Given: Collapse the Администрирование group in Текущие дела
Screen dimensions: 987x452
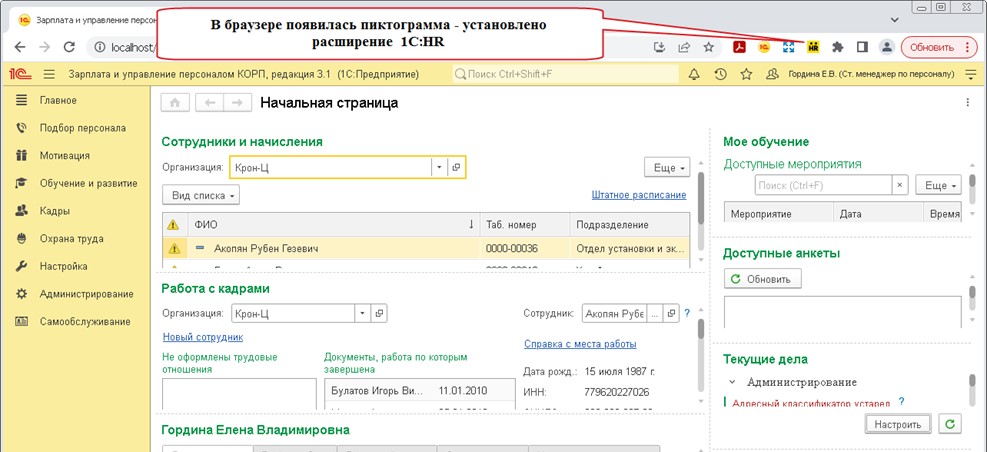Looking at the screenshot, I should pos(733,382).
